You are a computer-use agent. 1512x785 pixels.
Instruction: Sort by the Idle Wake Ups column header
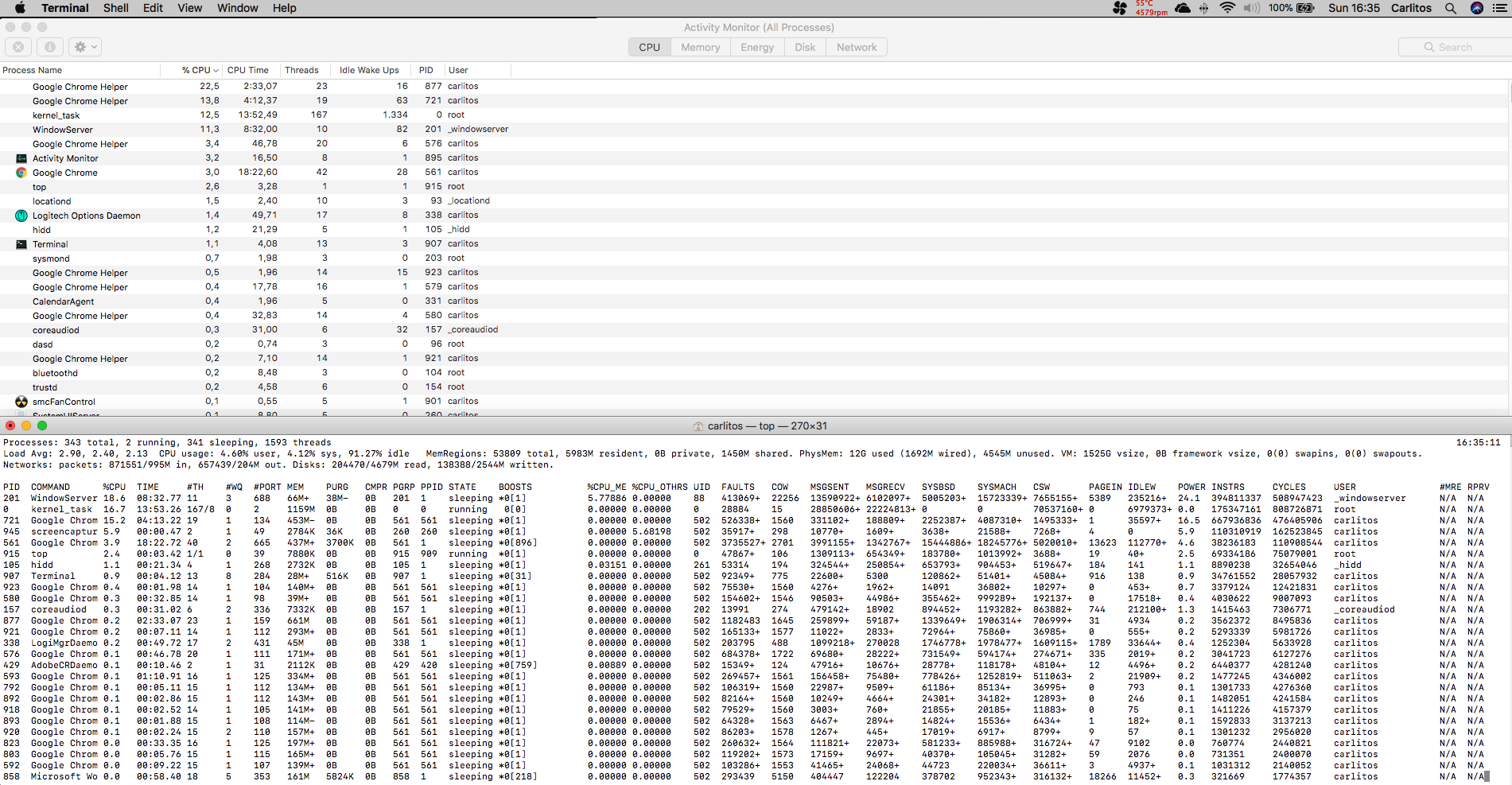370,70
